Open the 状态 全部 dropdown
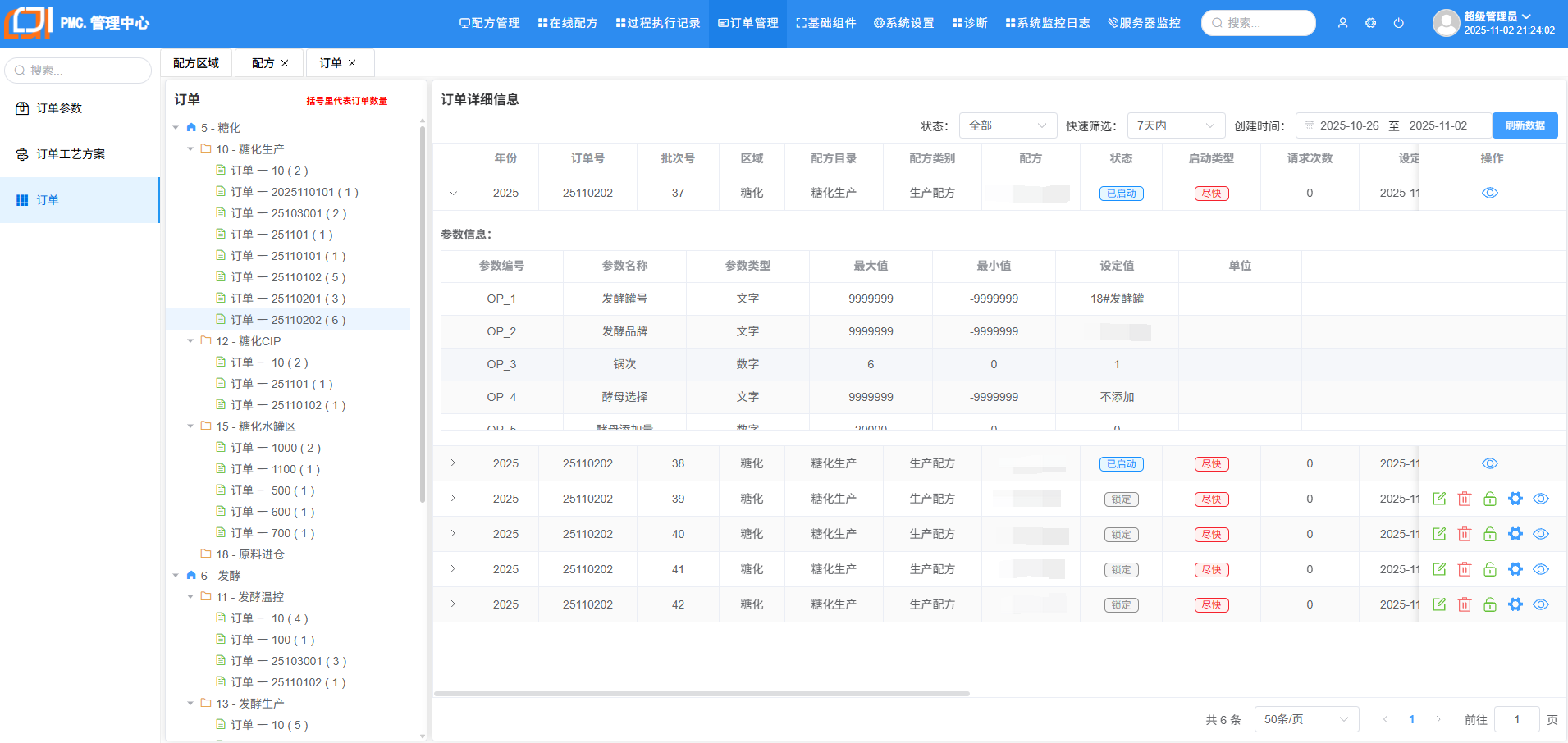The image size is (1568, 743). pyautogui.click(x=1008, y=125)
